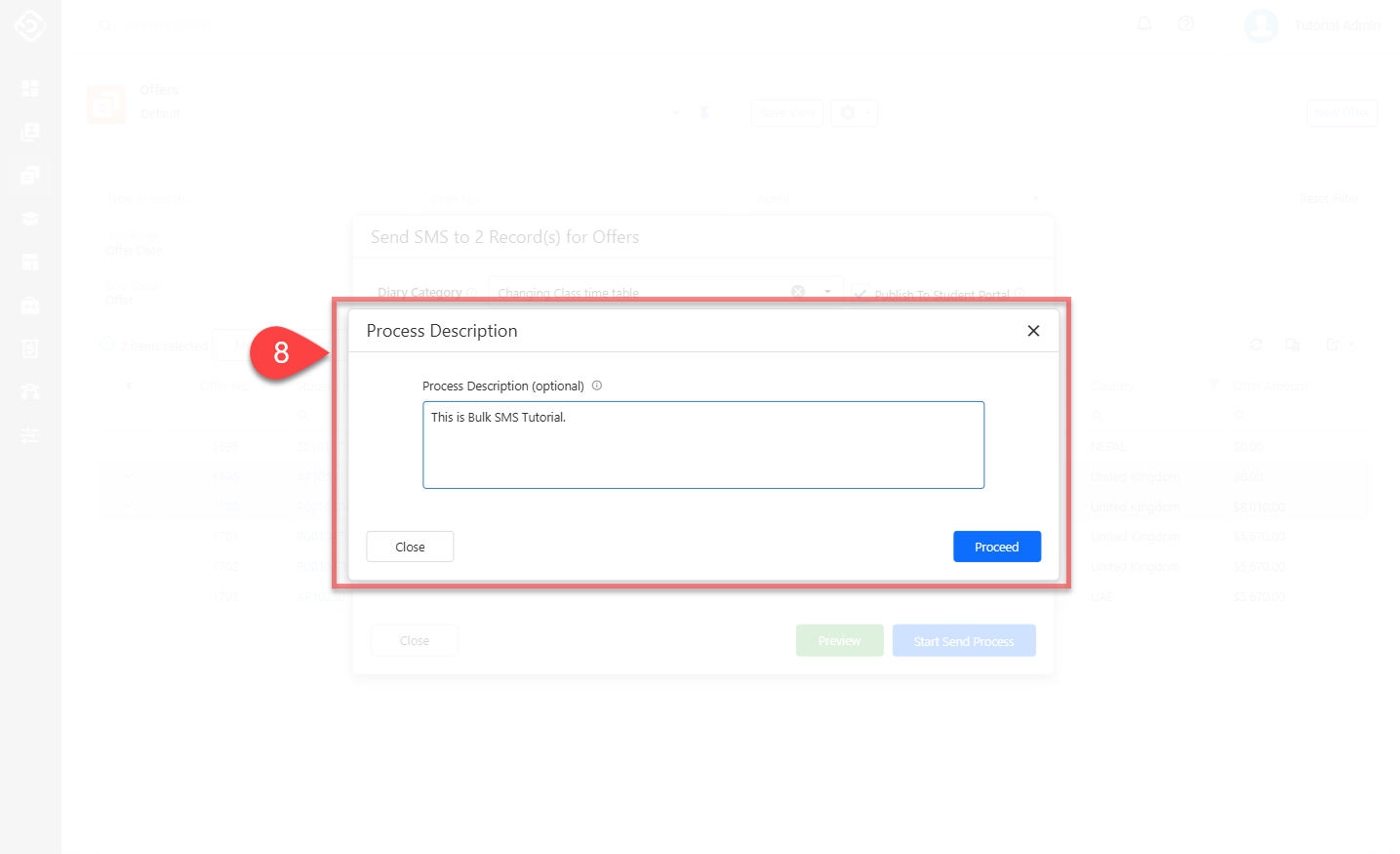Click Proceed in the Process Description dialog
This screenshot has height=854, width=1400.
[996, 547]
